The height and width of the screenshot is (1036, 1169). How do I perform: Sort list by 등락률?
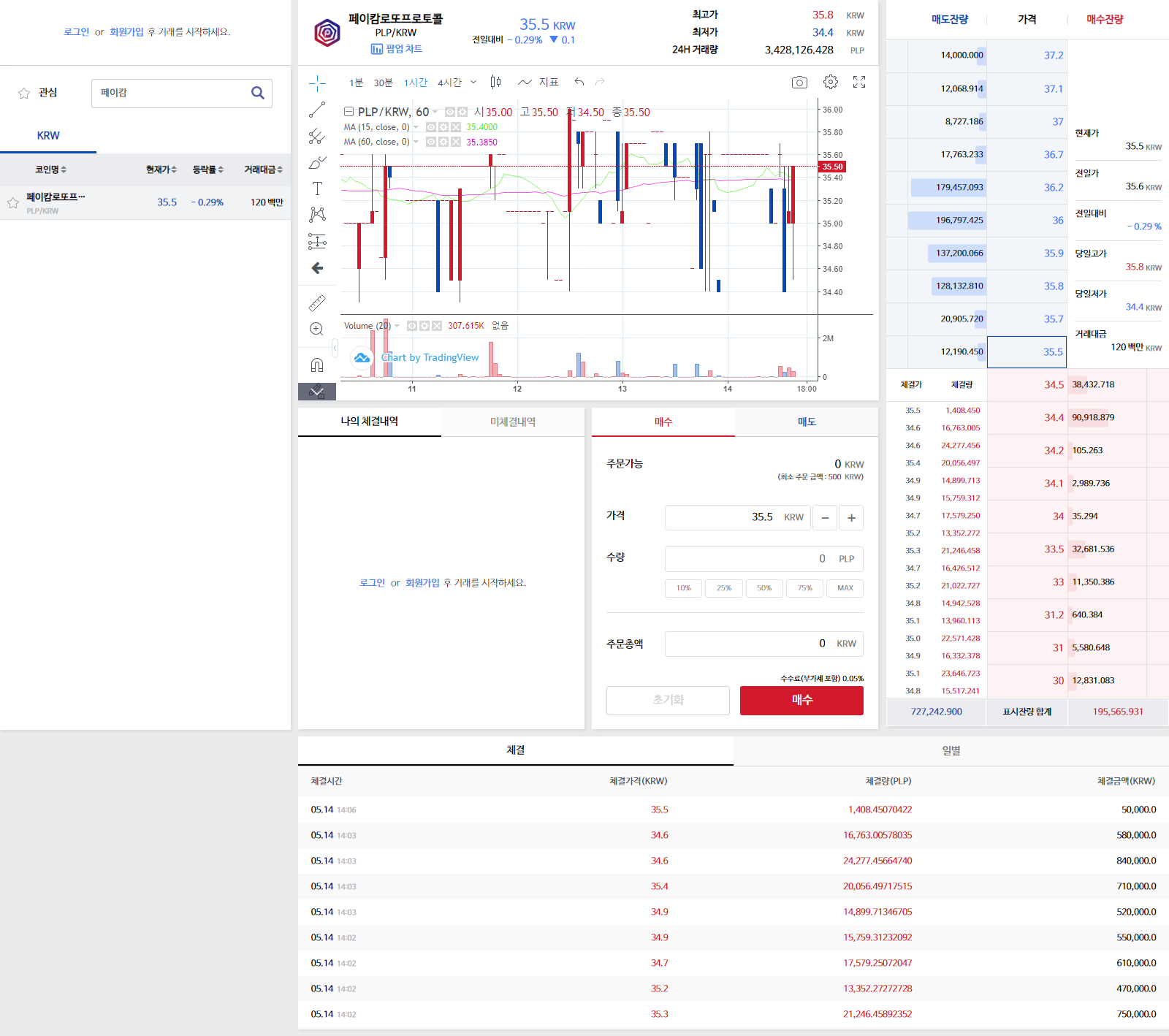pos(208,170)
